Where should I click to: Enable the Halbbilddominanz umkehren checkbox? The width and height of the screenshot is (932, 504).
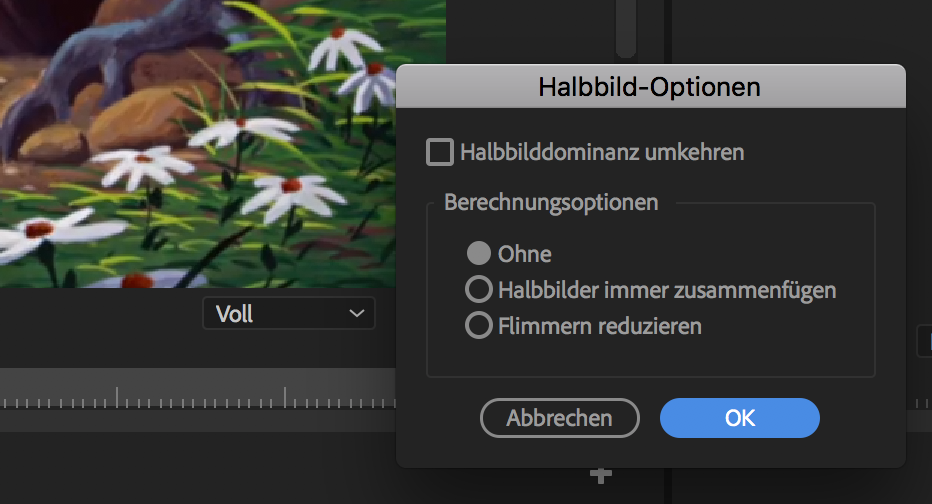pyautogui.click(x=439, y=153)
